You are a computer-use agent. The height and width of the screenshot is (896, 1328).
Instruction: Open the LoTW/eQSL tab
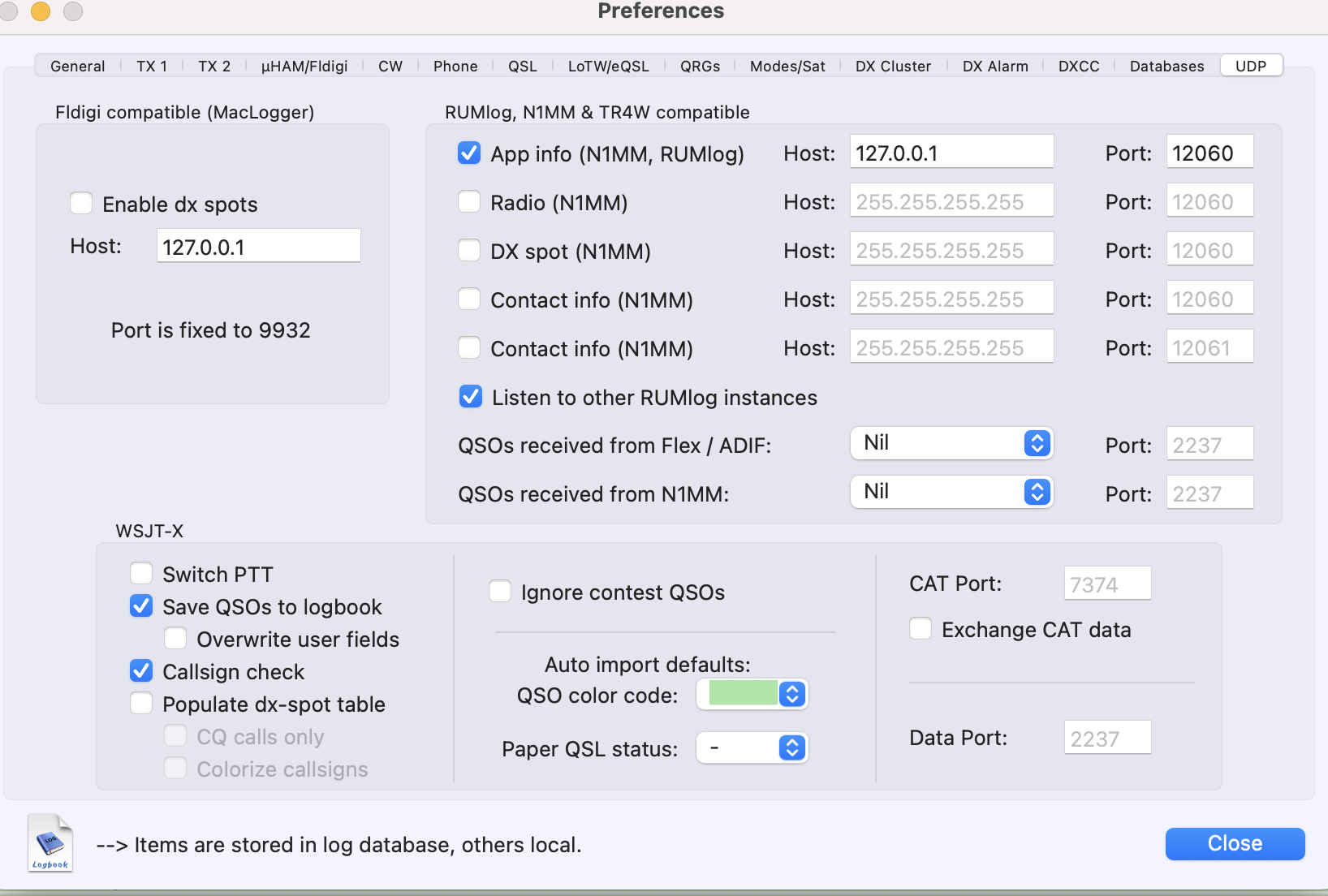[x=608, y=66]
